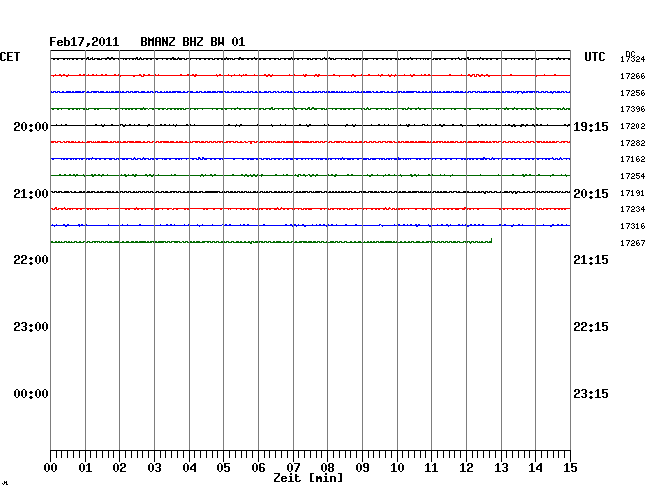Click the 11 minute axis label

(x=431, y=468)
